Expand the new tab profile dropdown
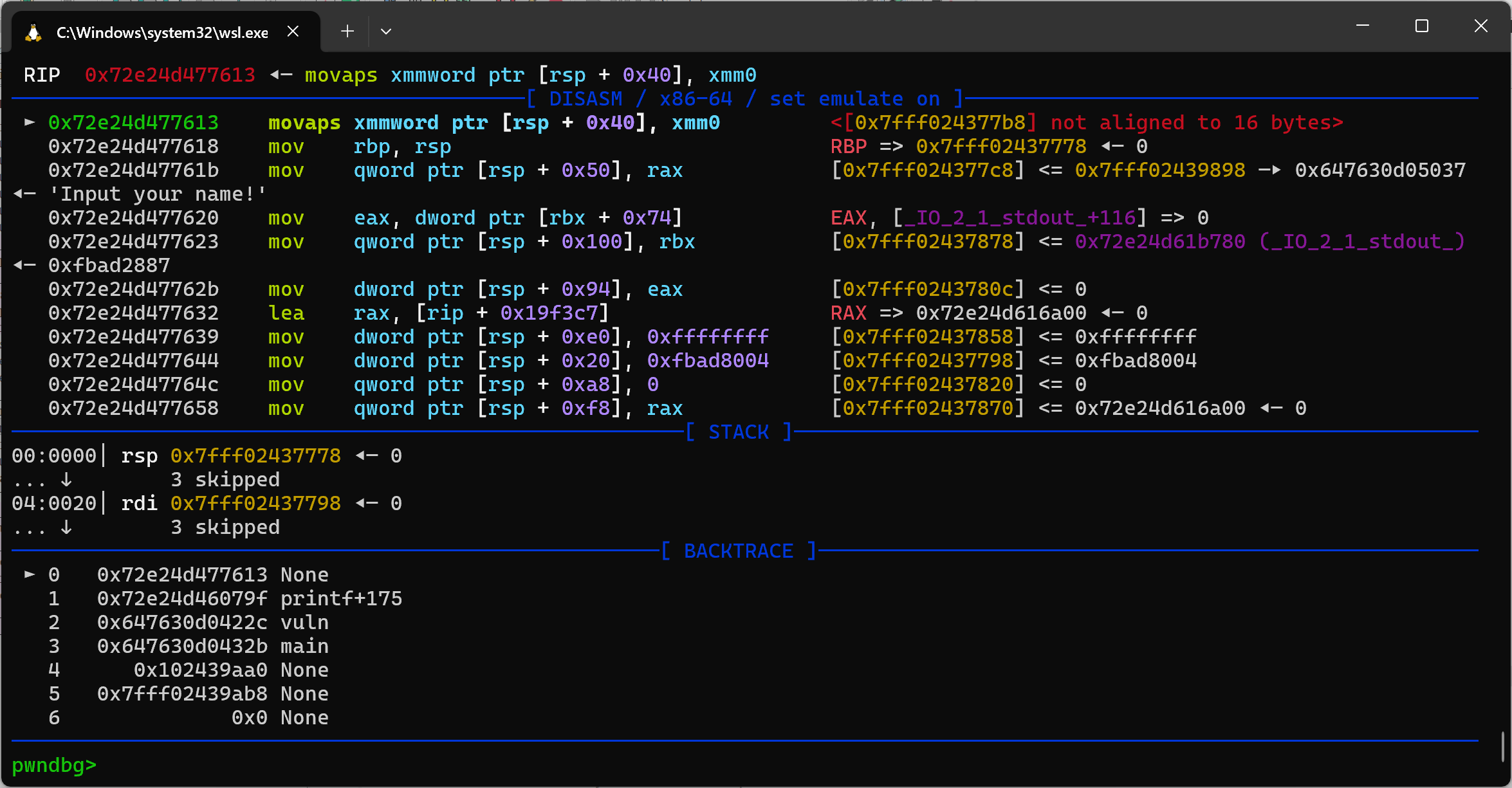Viewport: 1512px width, 788px height. 386,32
